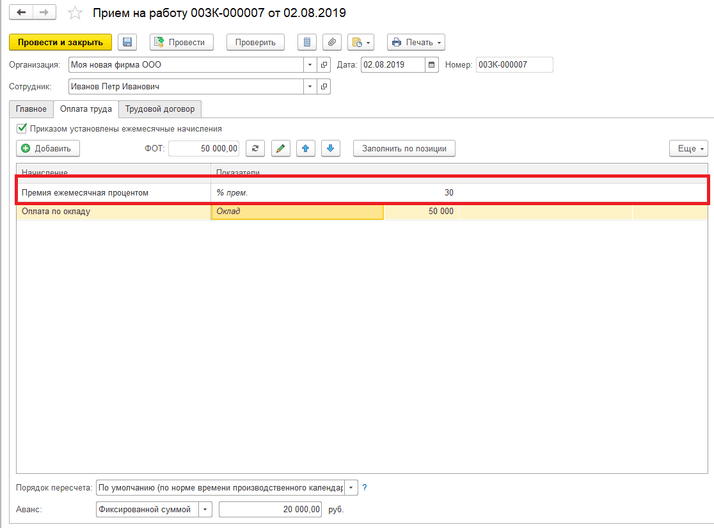Move accrual row up with arrow
This screenshot has width=714, height=528.
tap(306, 148)
